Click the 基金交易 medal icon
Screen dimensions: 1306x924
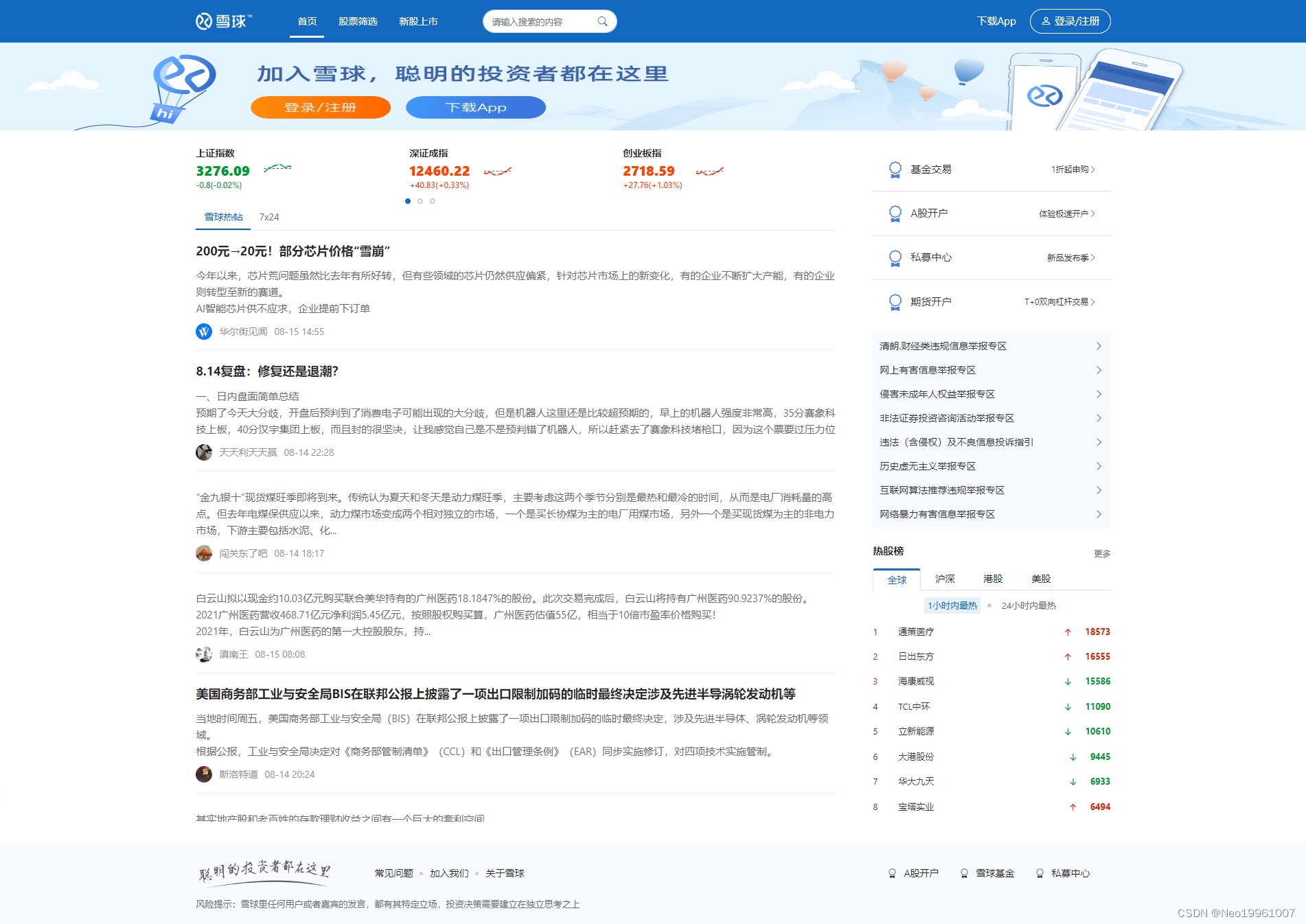[x=895, y=170]
